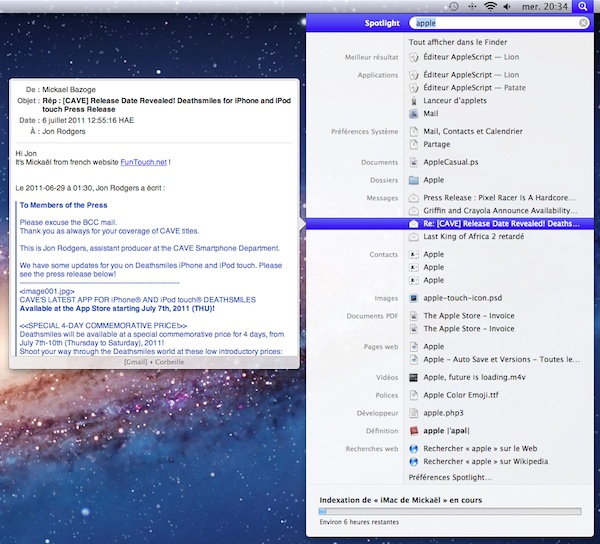Click the email subject in preview
This screenshot has width=600, height=544.
pos(166,105)
